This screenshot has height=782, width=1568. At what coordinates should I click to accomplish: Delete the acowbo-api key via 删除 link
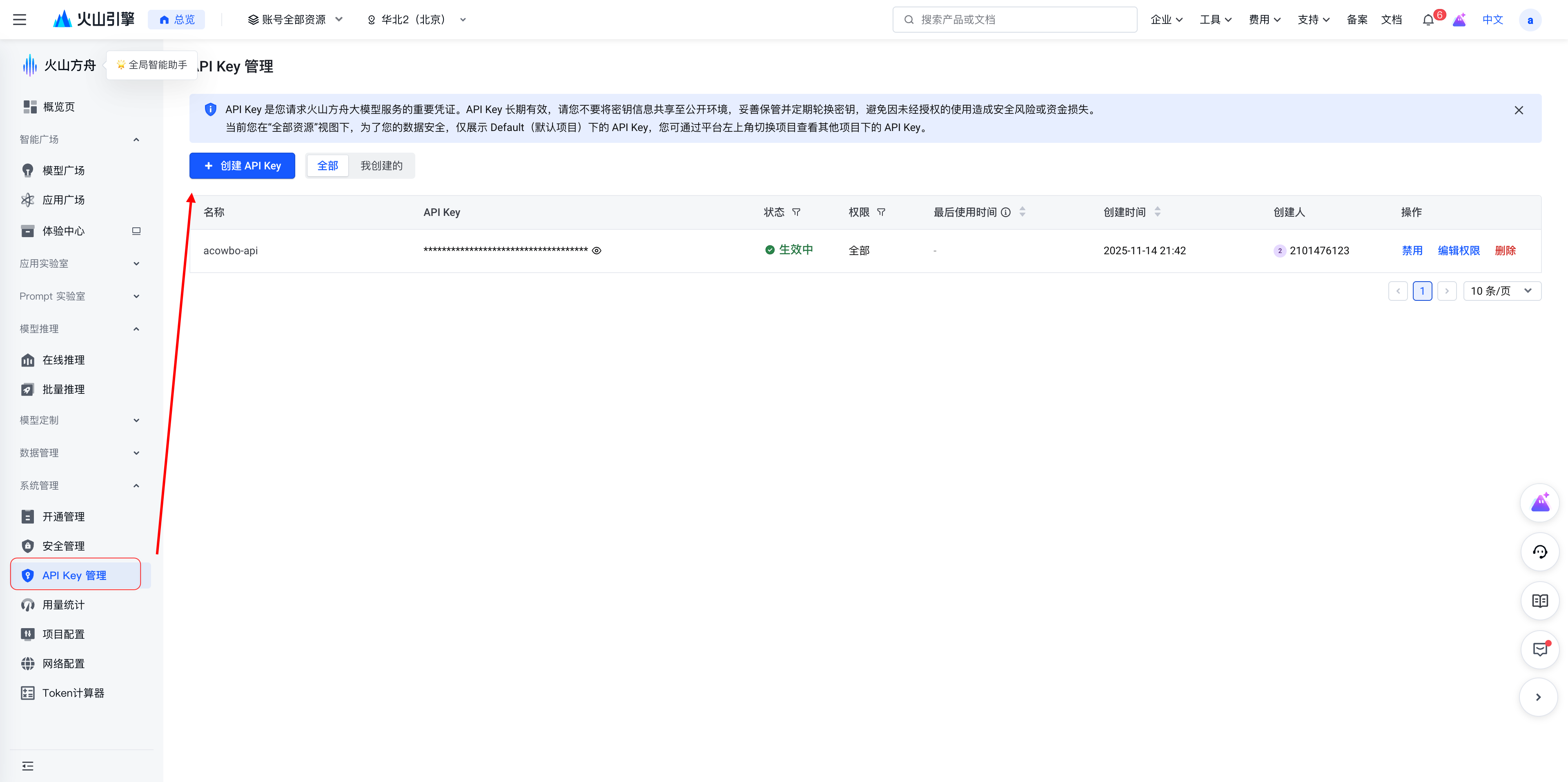coord(1505,250)
